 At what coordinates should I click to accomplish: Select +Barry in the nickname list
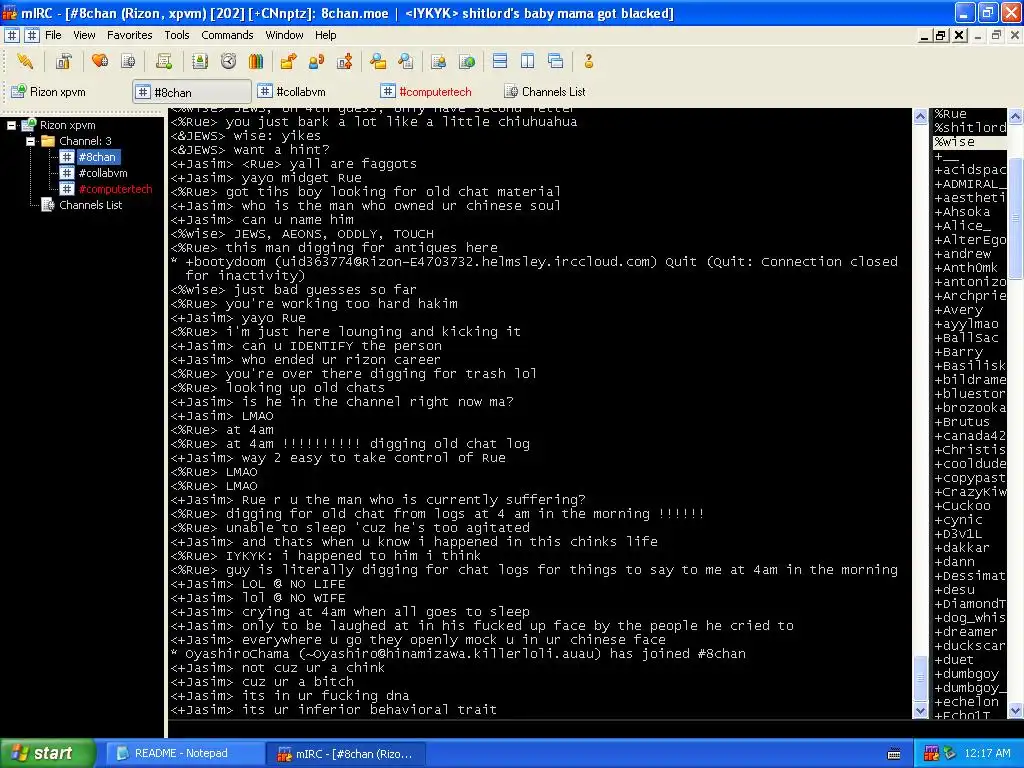click(969, 352)
